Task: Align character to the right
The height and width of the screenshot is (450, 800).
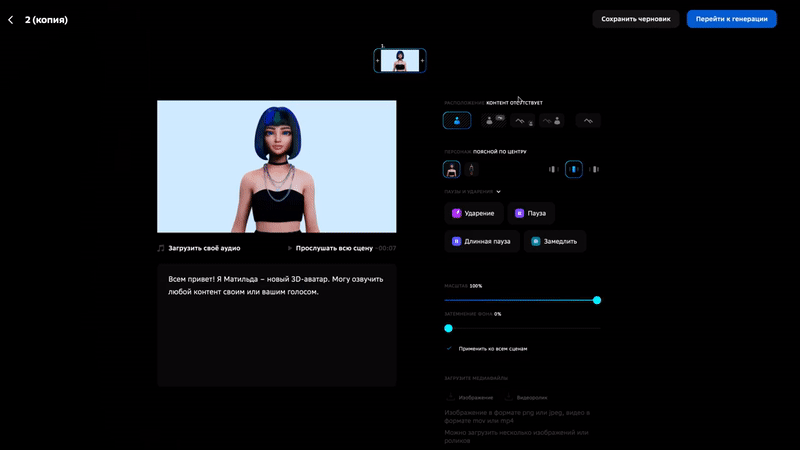Action: coord(594,169)
